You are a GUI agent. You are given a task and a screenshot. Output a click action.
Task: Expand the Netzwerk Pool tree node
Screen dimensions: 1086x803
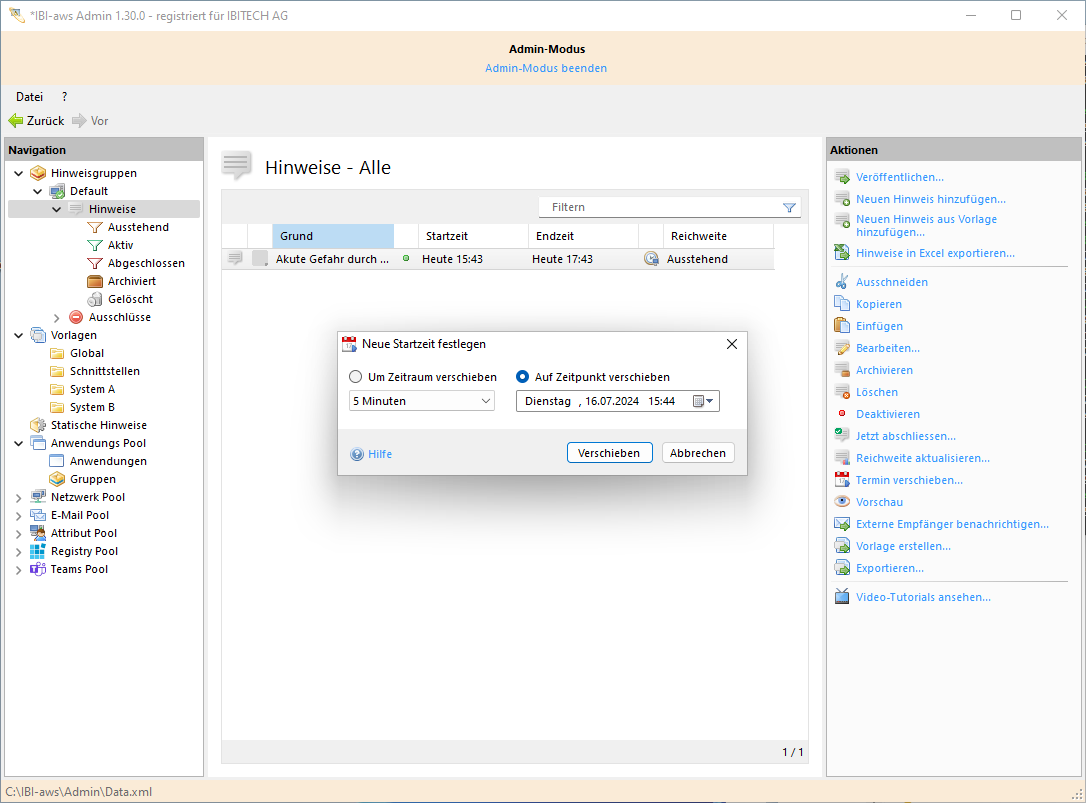[x=18, y=497]
